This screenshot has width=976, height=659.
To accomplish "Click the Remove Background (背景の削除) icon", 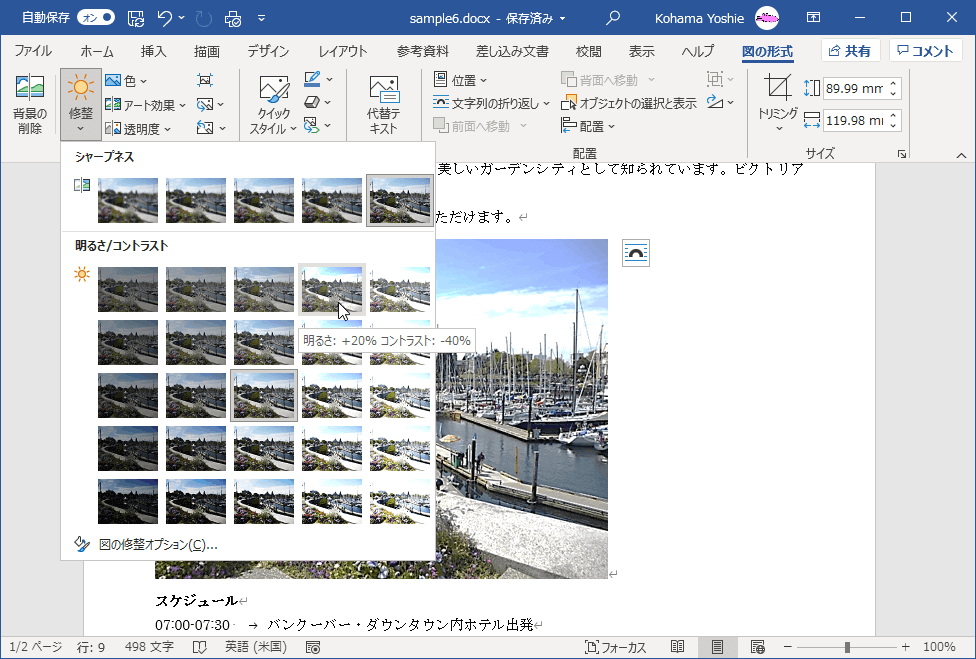I will coord(29,87).
